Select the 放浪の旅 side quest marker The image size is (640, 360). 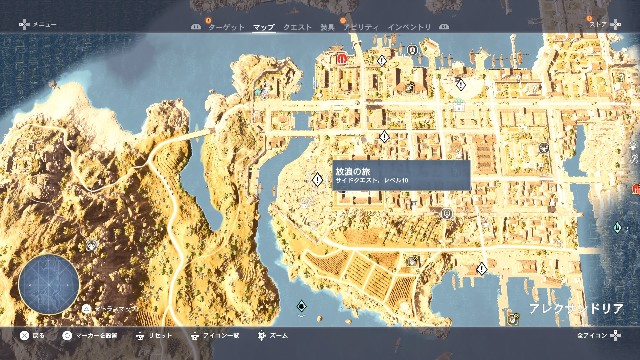tap(317, 179)
